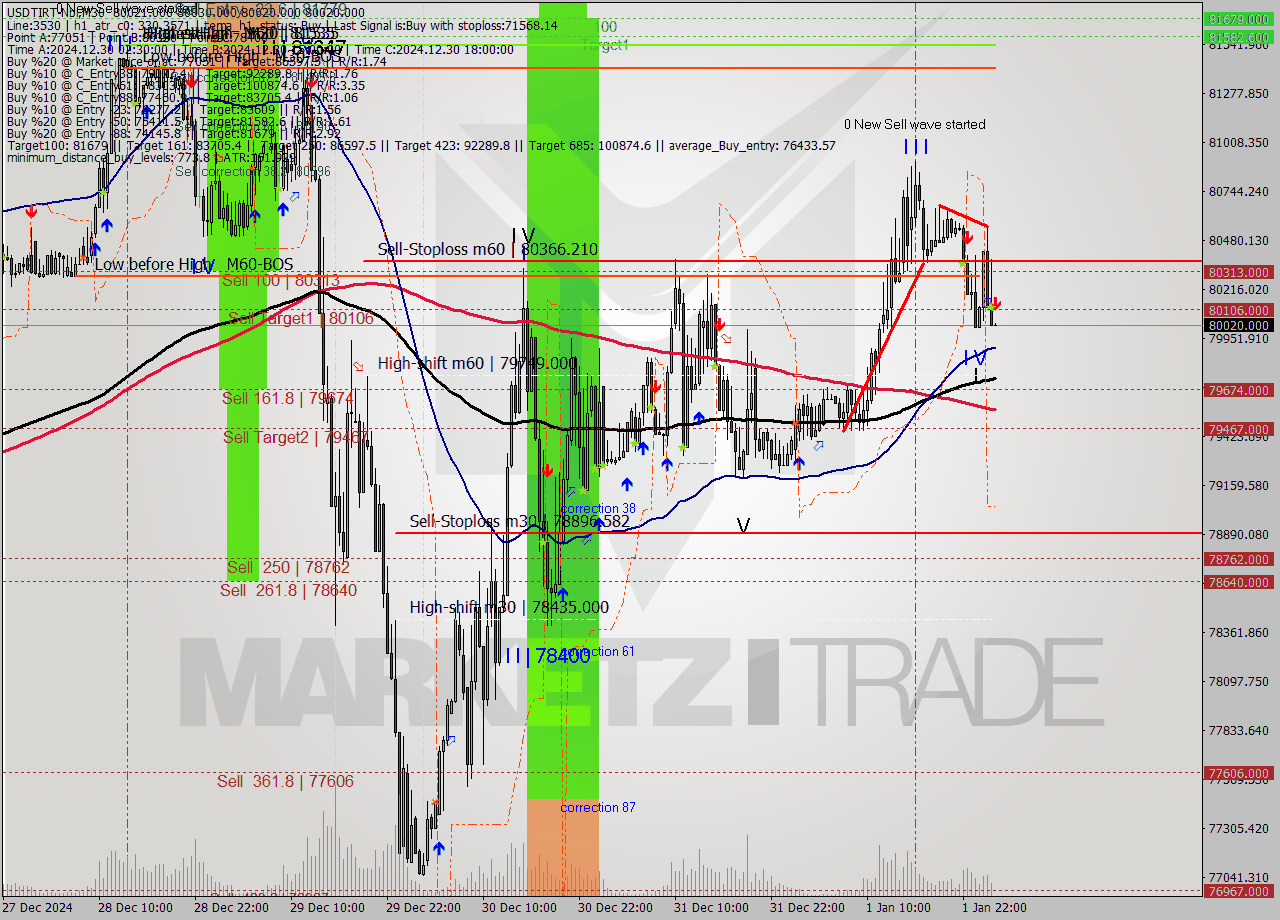Select the green 81582.600 price tag

click(1240, 37)
